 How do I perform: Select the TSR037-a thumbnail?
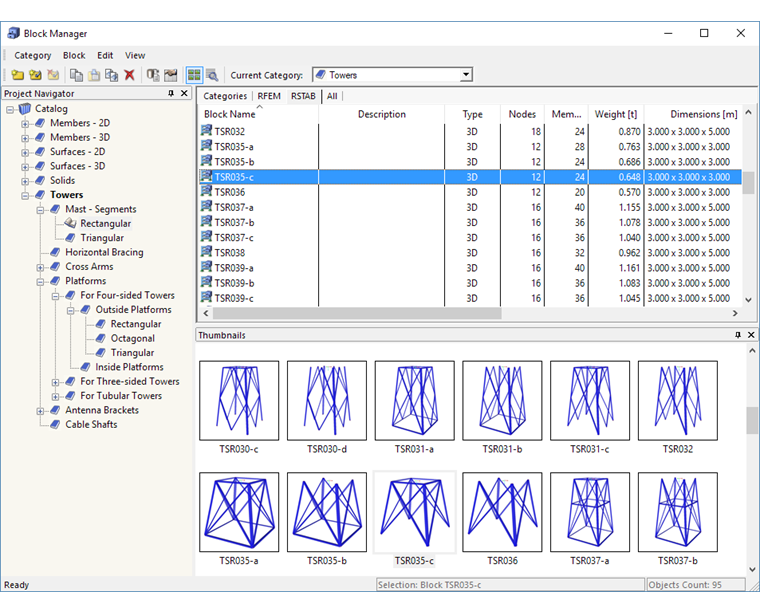coord(590,513)
